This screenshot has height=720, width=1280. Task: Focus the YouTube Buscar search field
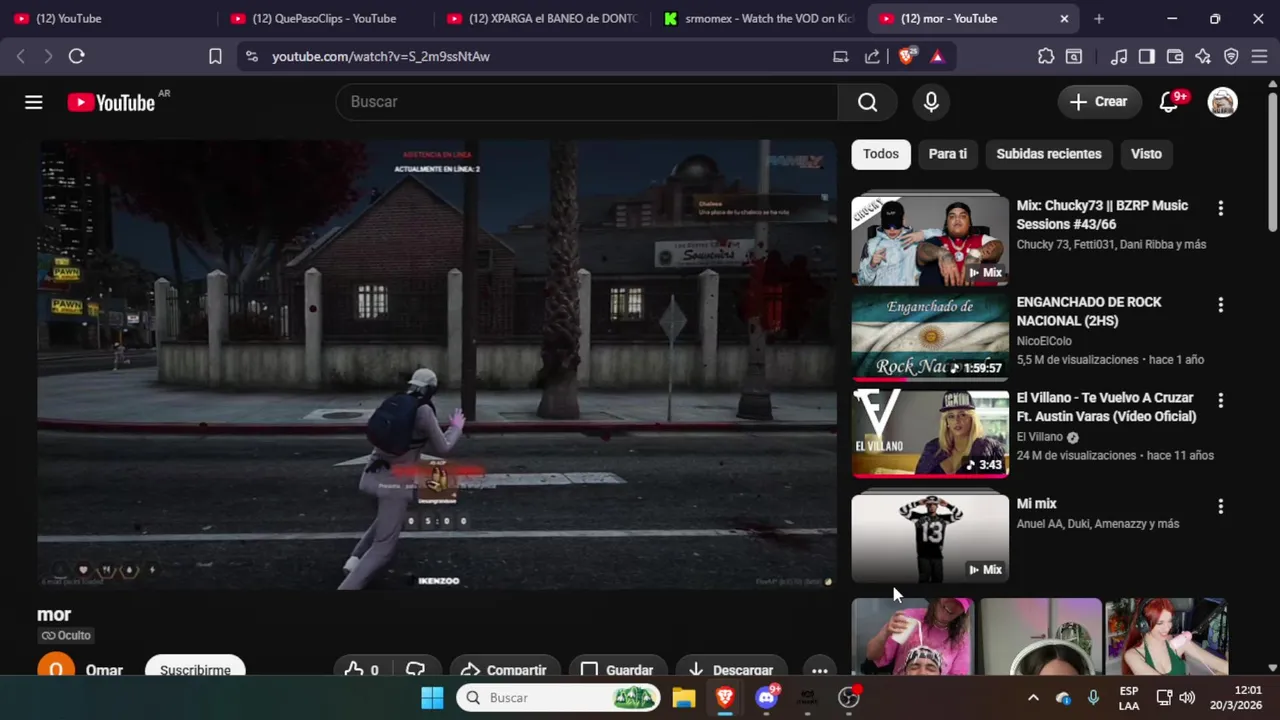point(587,102)
